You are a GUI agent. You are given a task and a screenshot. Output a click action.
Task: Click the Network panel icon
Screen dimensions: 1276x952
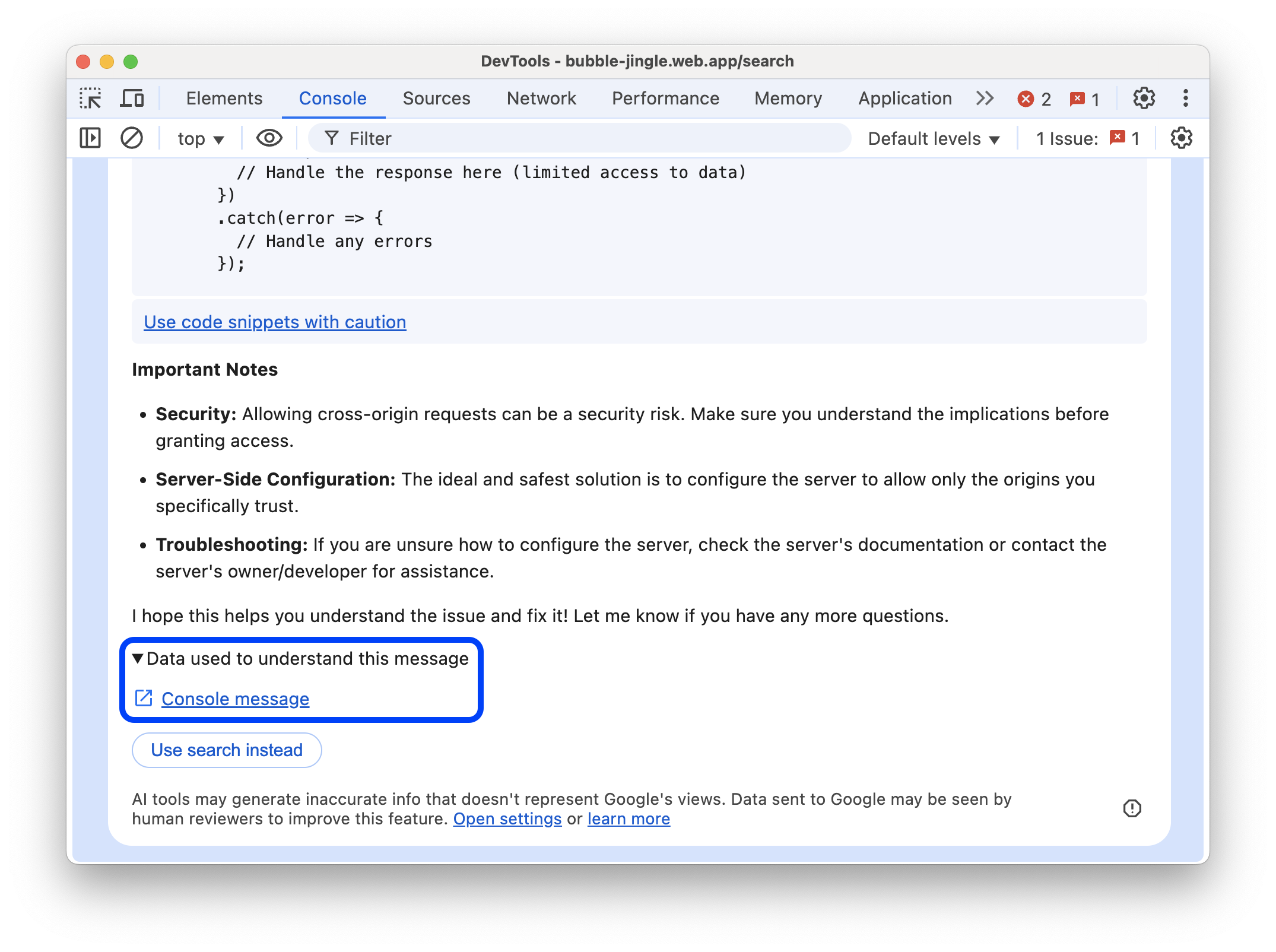point(541,98)
